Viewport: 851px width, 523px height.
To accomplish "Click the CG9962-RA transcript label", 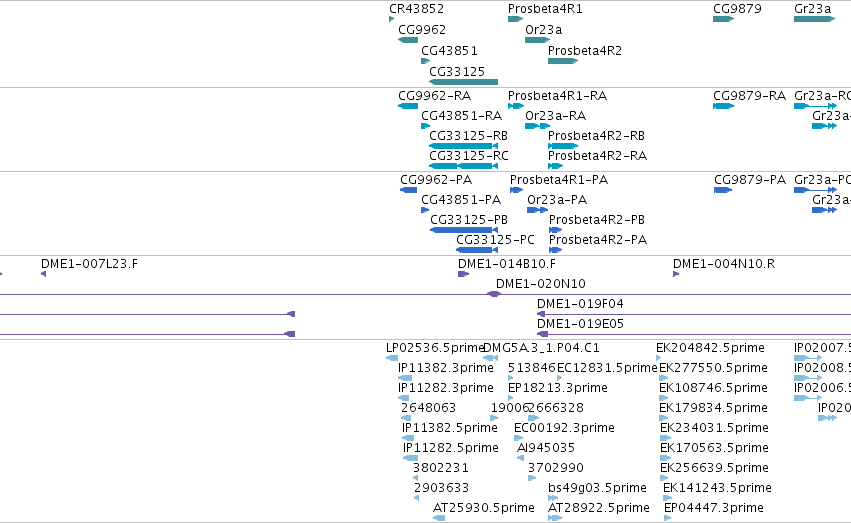I will point(435,96).
